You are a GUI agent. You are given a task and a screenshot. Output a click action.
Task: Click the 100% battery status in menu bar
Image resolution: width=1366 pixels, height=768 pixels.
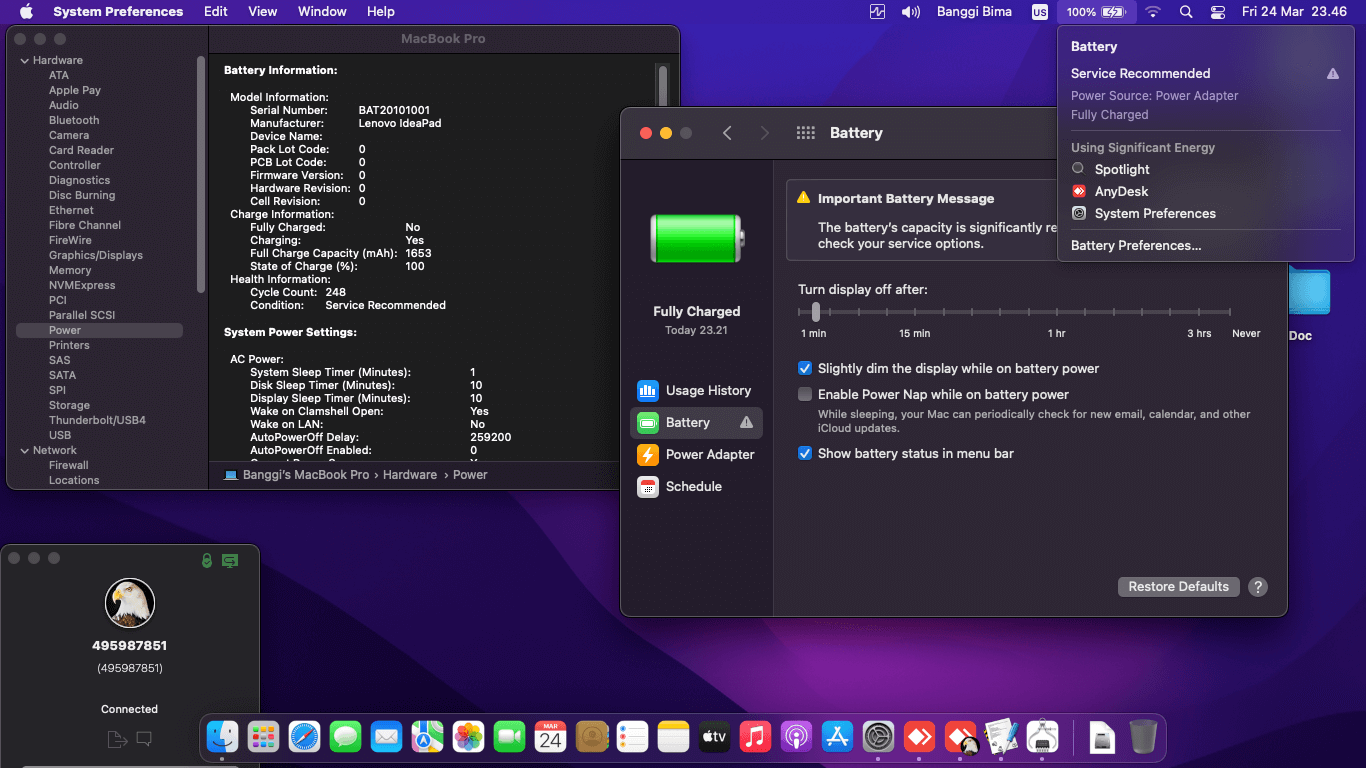(x=1097, y=12)
